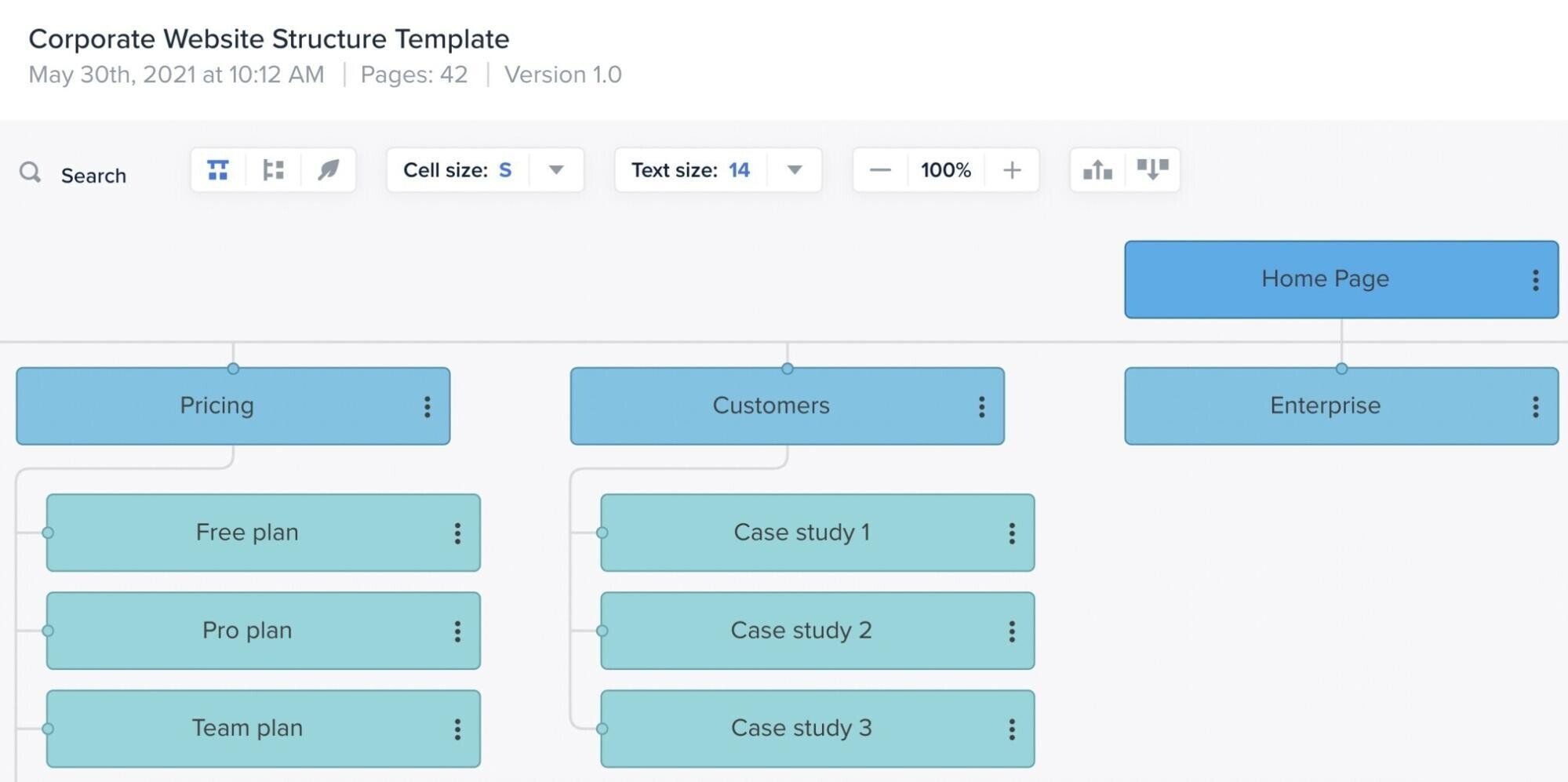The height and width of the screenshot is (782, 1568).
Task: Click the 100% zoom level indicator
Action: [946, 169]
